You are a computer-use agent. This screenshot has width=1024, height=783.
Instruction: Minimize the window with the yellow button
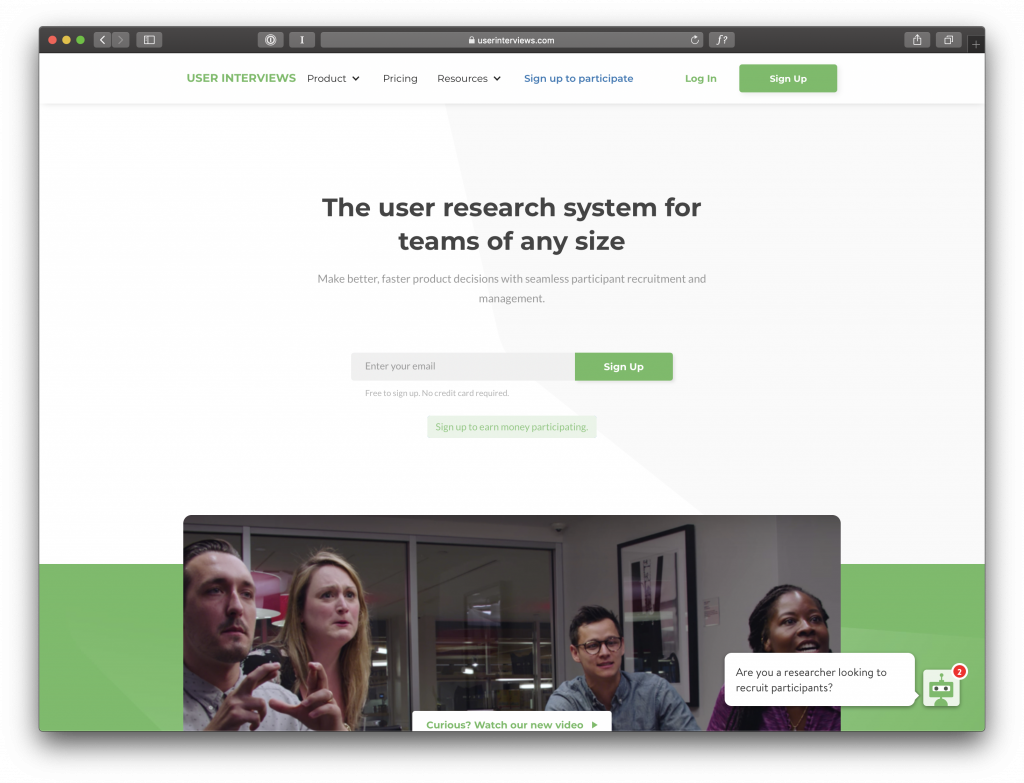66,40
